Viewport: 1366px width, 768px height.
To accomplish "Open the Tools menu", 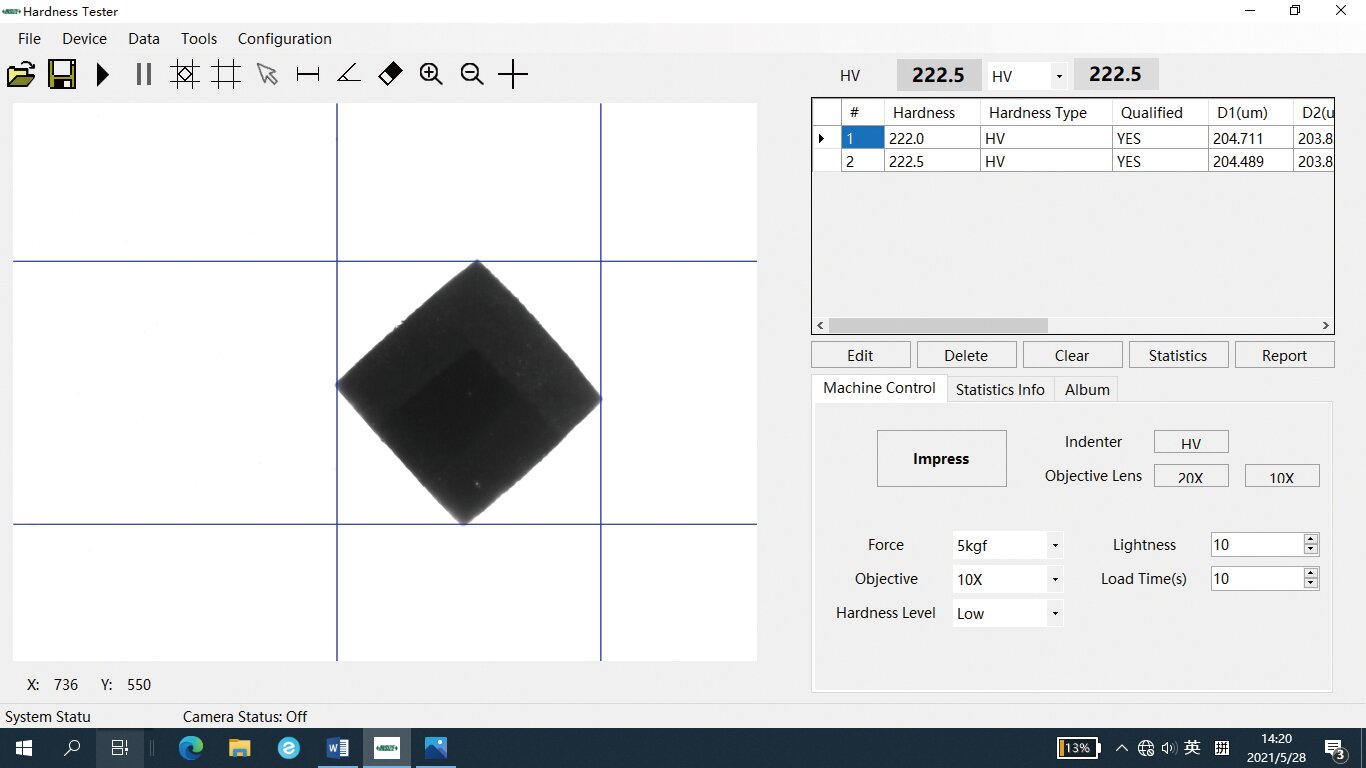I will click(199, 39).
